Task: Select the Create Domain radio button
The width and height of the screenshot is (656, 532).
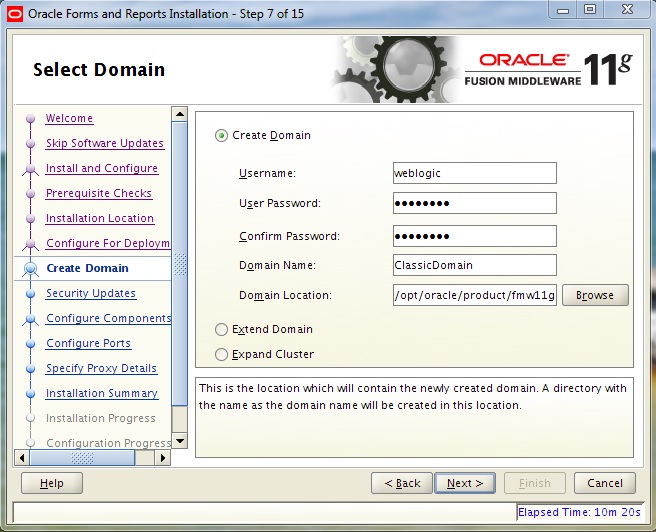Action: (x=222, y=136)
